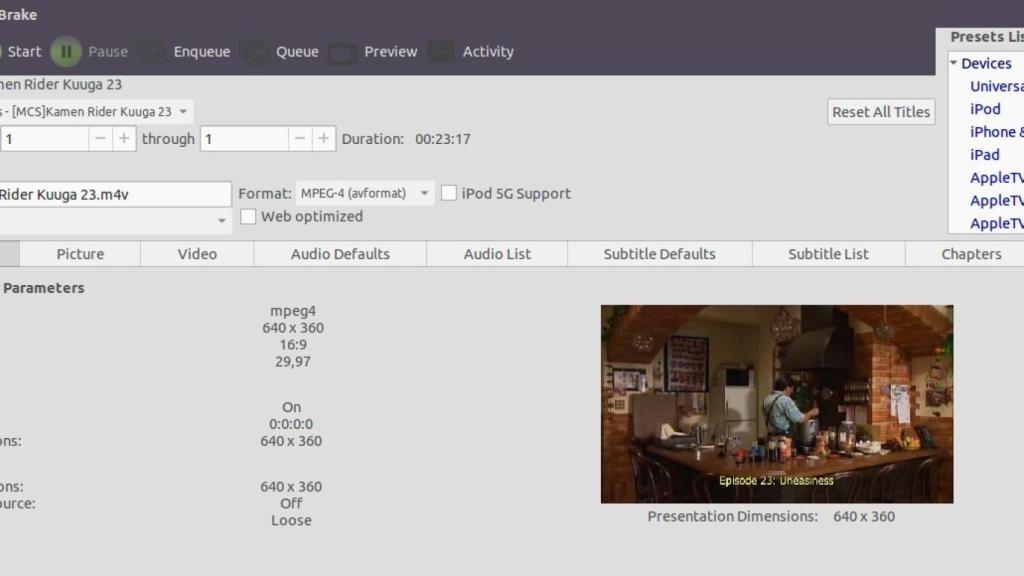Click the Reset All Titles button
1024x576 pixels.
point(881,112)
